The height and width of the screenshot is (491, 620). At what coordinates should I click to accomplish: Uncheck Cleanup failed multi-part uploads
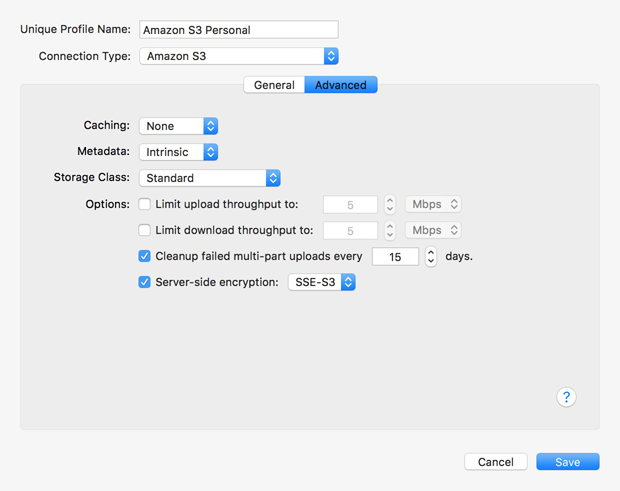pos(144,256)
